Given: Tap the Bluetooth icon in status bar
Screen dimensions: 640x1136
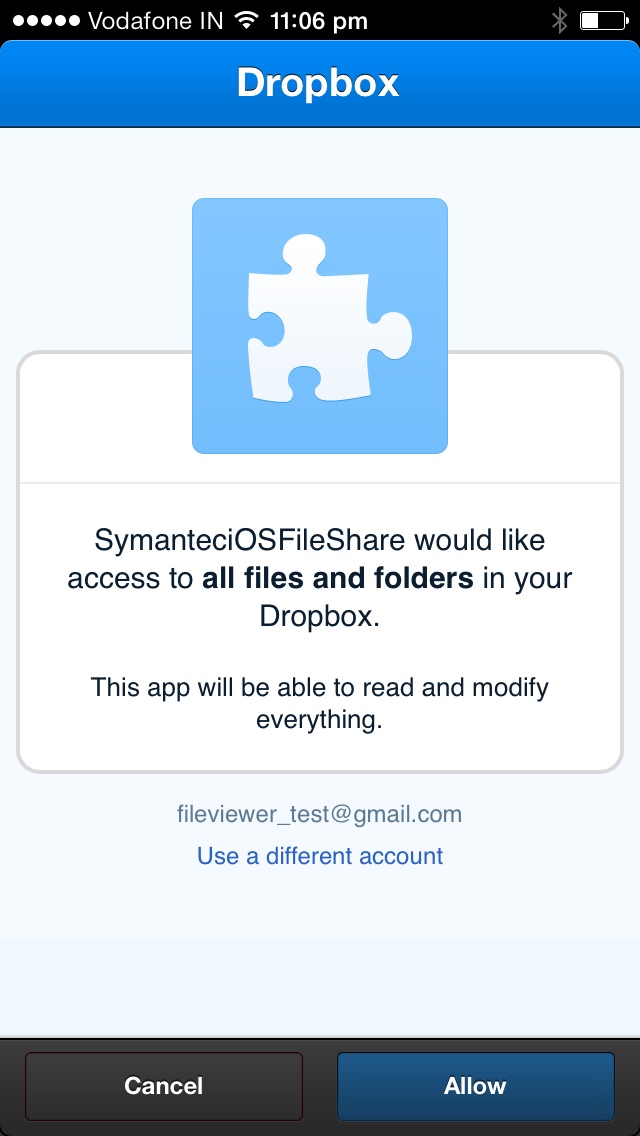Looking at the screenshot, I should click(559, 20).
